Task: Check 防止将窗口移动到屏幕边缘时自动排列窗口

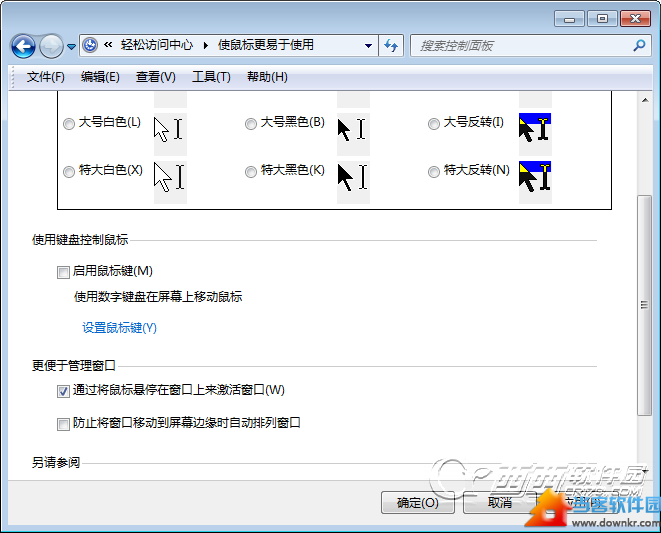Action: (63, 424)
